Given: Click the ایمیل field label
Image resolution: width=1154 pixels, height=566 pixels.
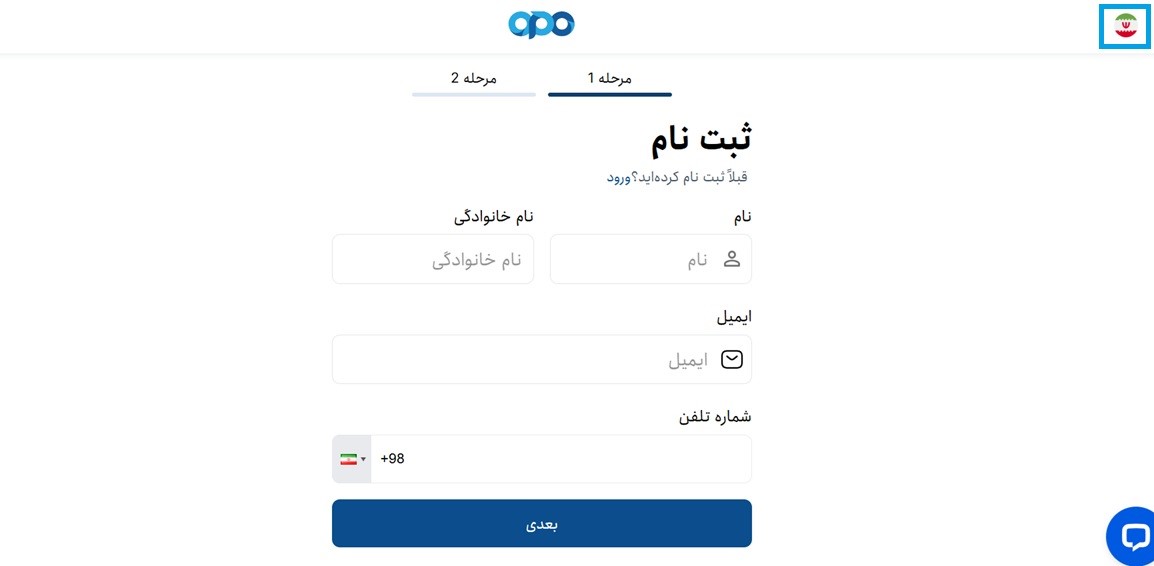Looking at the screenshot, I should 733,317.
